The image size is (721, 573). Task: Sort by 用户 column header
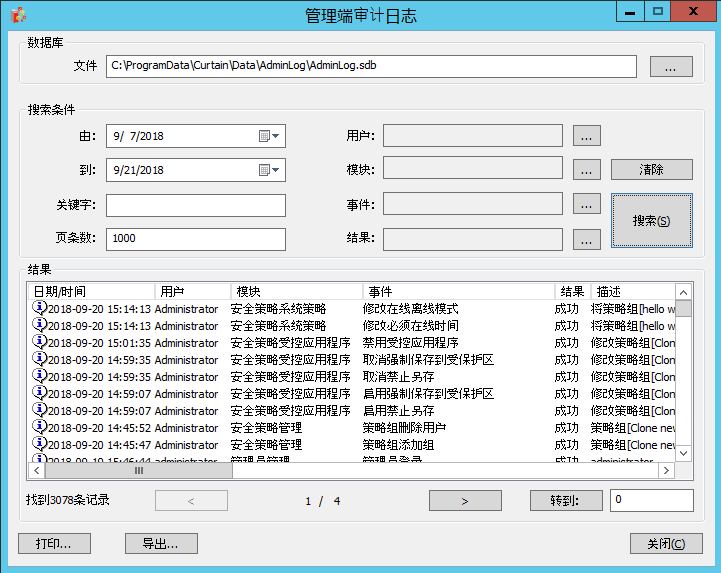click(x=192, y=292)
